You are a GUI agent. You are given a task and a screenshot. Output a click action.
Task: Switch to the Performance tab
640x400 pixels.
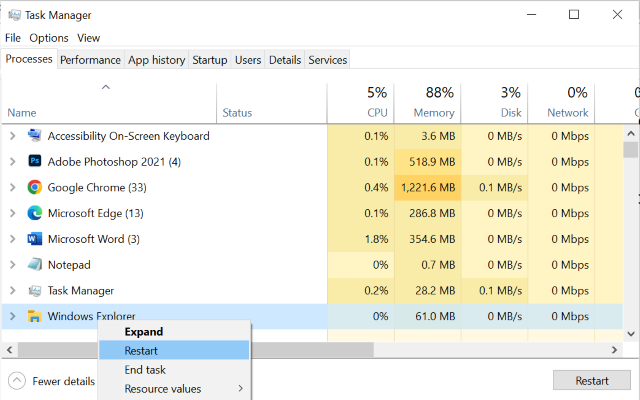90,60
